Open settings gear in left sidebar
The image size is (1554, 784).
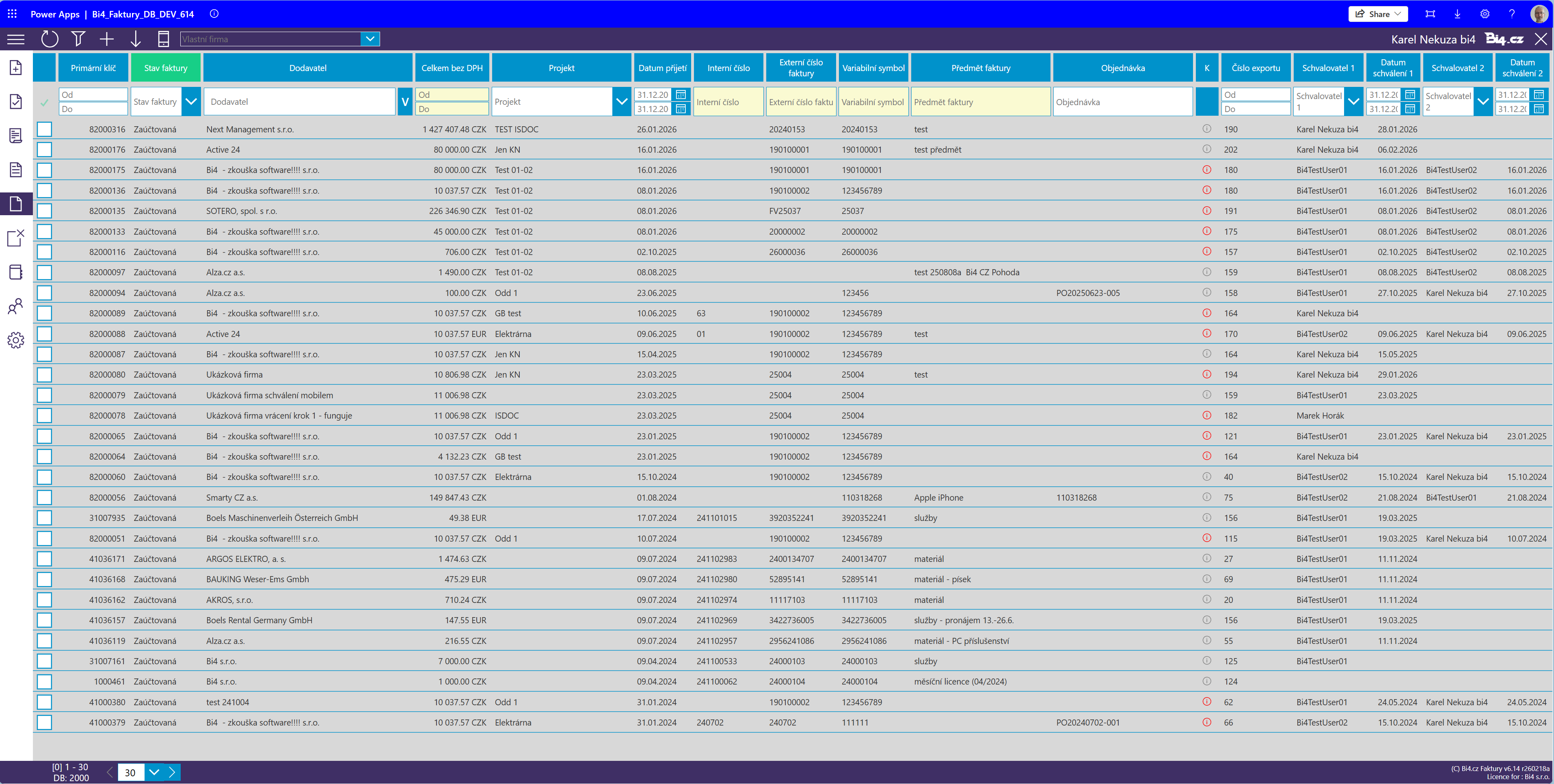tap(16, 340)
